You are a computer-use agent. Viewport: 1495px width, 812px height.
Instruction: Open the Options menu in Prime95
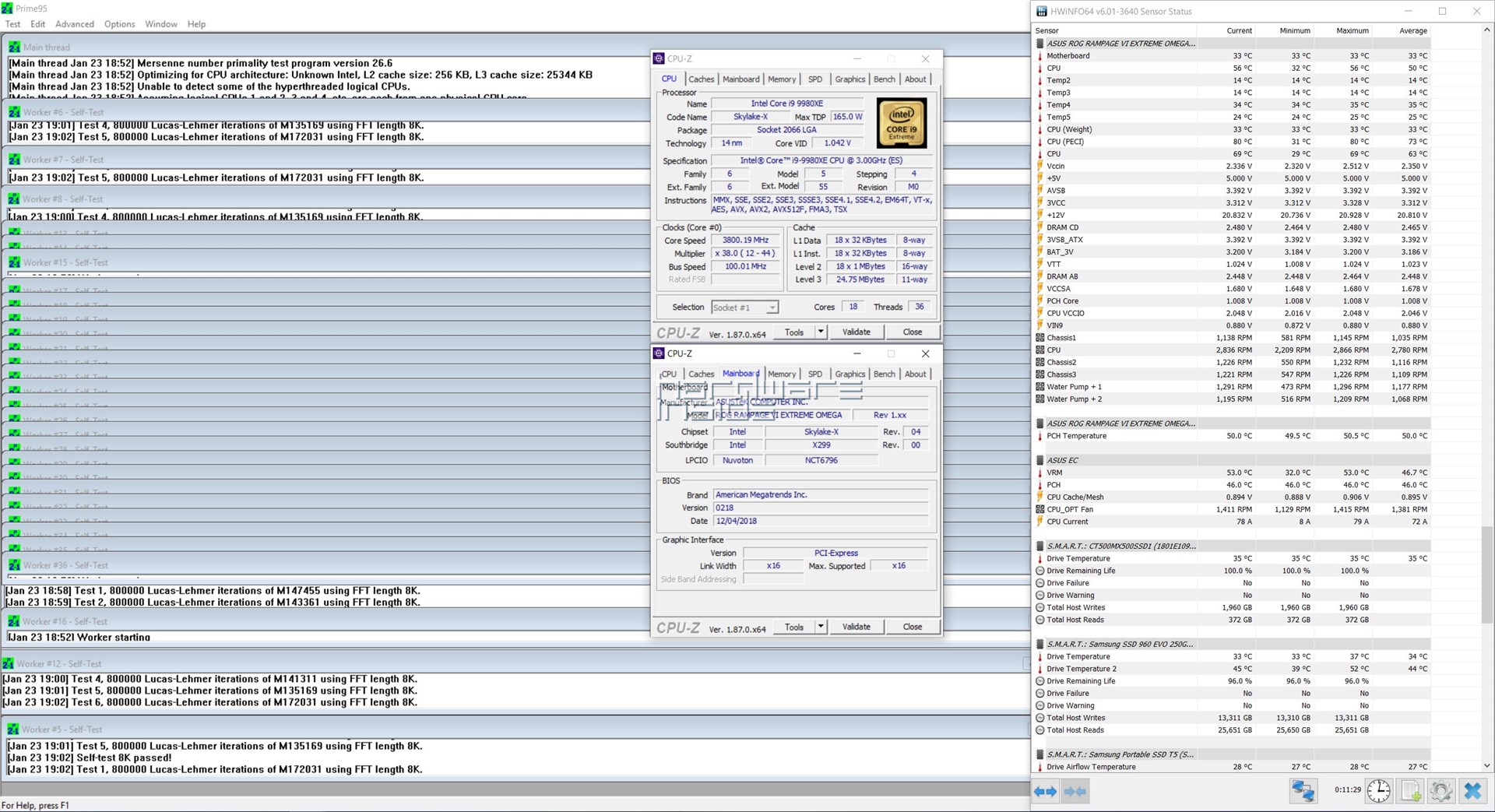point(119,24)
